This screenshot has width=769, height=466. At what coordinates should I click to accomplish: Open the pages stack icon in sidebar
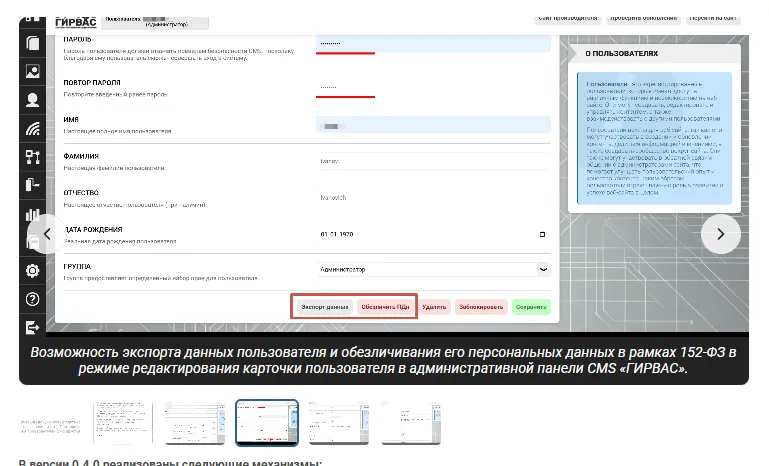pyautogui.click(x=32, y=43)
